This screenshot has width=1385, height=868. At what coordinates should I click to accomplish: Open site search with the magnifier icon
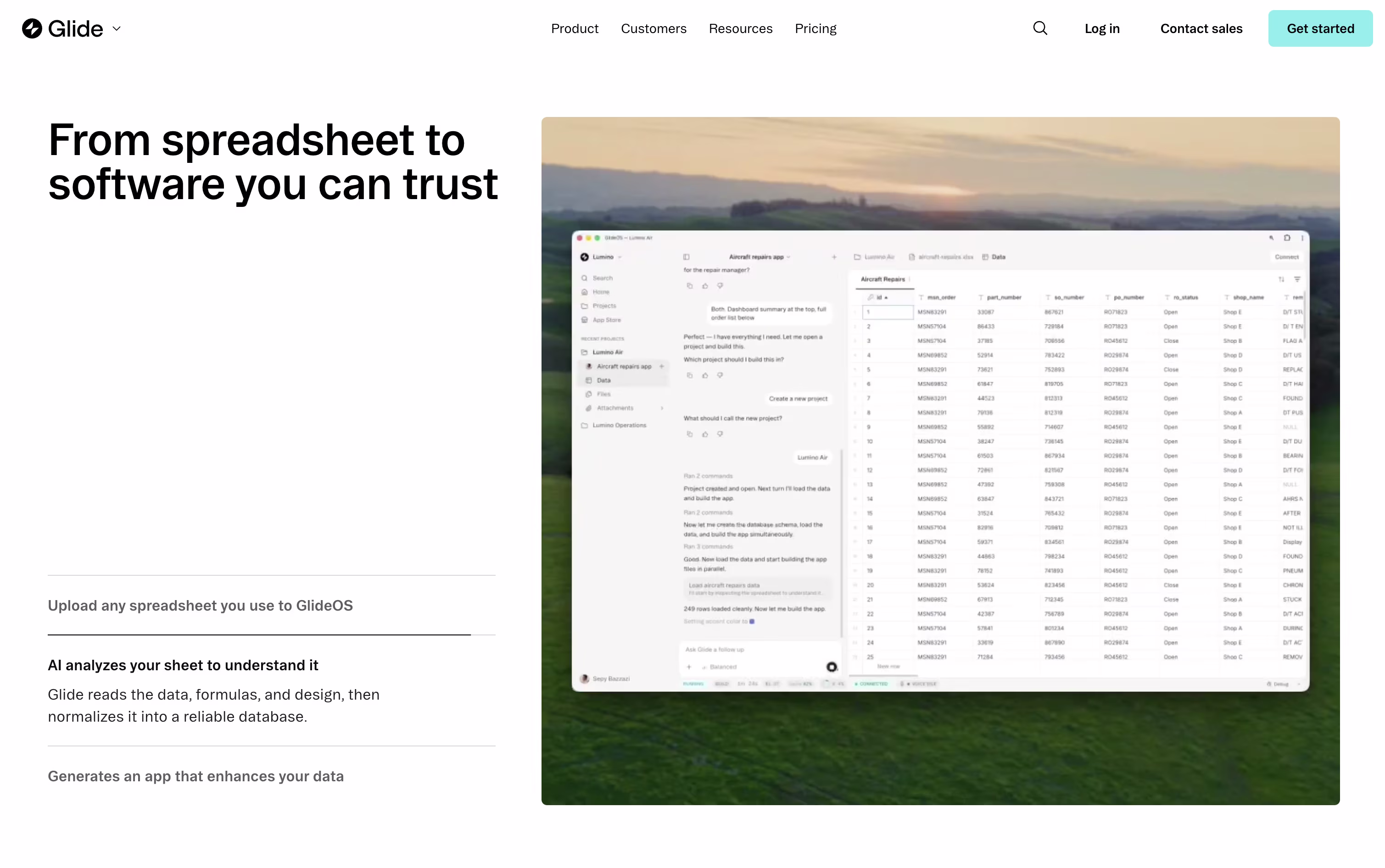(x=1040, y=28)
